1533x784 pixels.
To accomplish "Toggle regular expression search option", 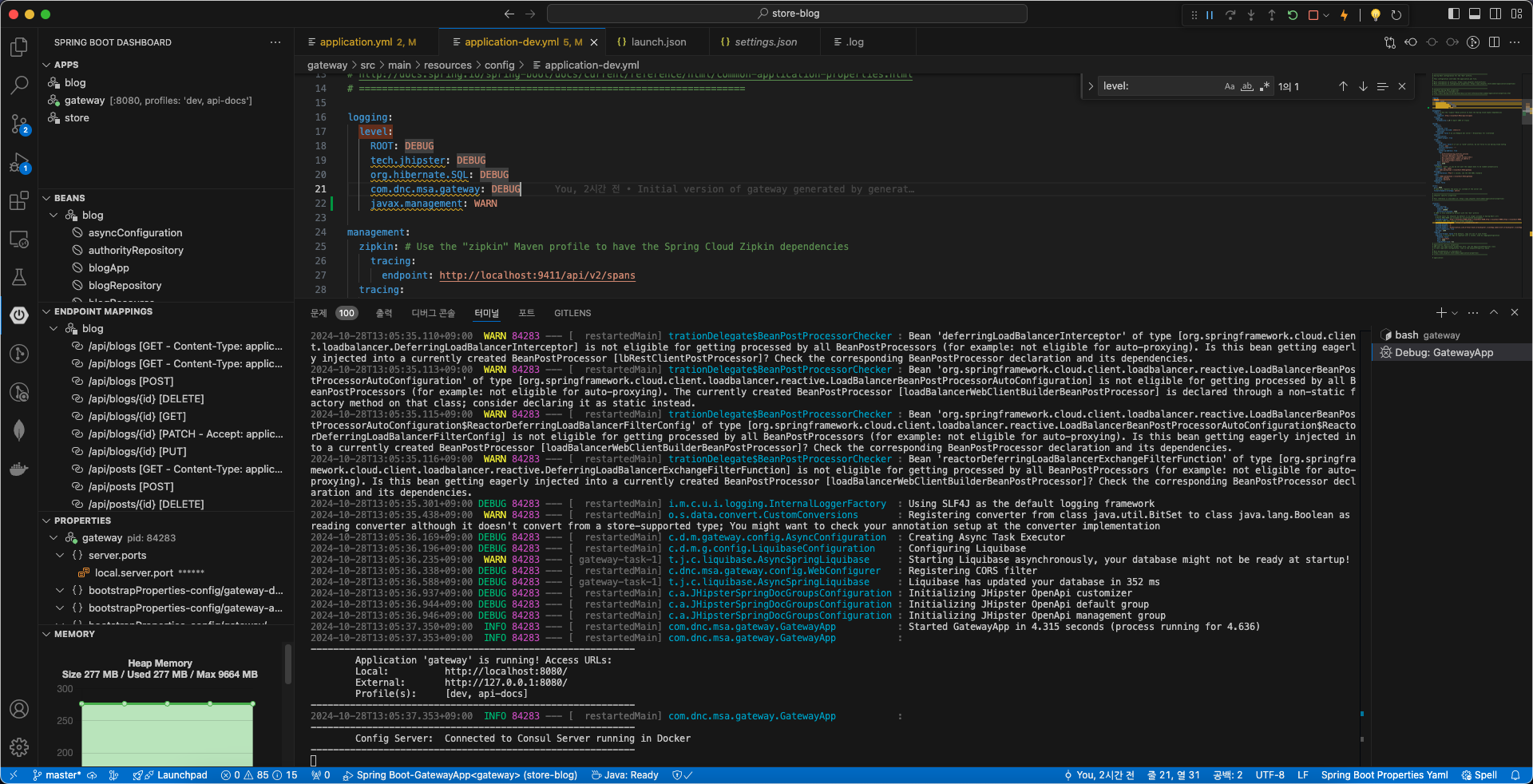I will (1264, 87).
